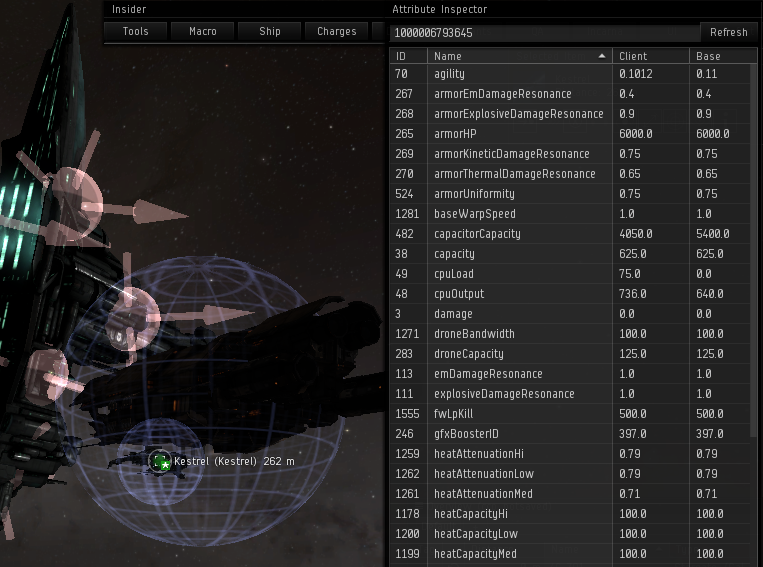Sort by the Client column header
The width and height of the screenshot is (763, 567).
click(651, 56)
